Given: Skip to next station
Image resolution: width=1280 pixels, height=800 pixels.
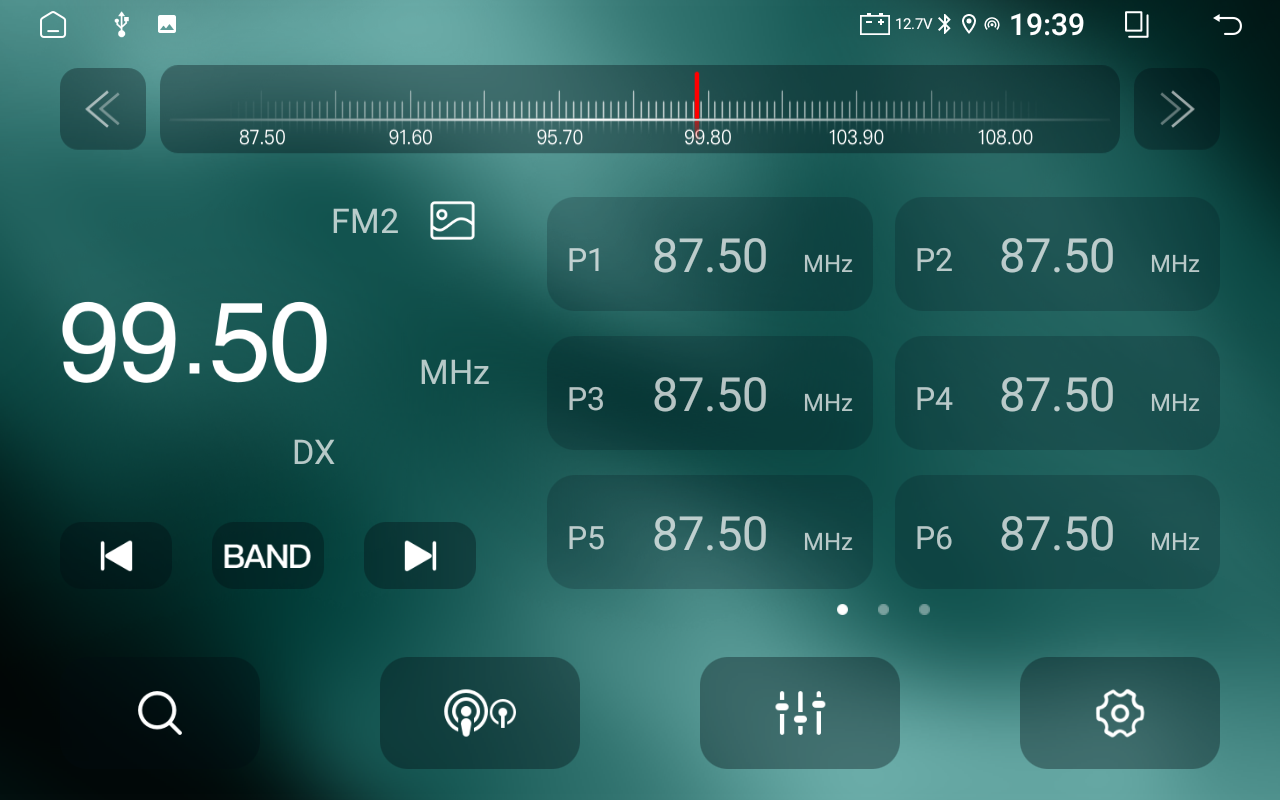Looking at the screenshot, I should tap(420, 555).
